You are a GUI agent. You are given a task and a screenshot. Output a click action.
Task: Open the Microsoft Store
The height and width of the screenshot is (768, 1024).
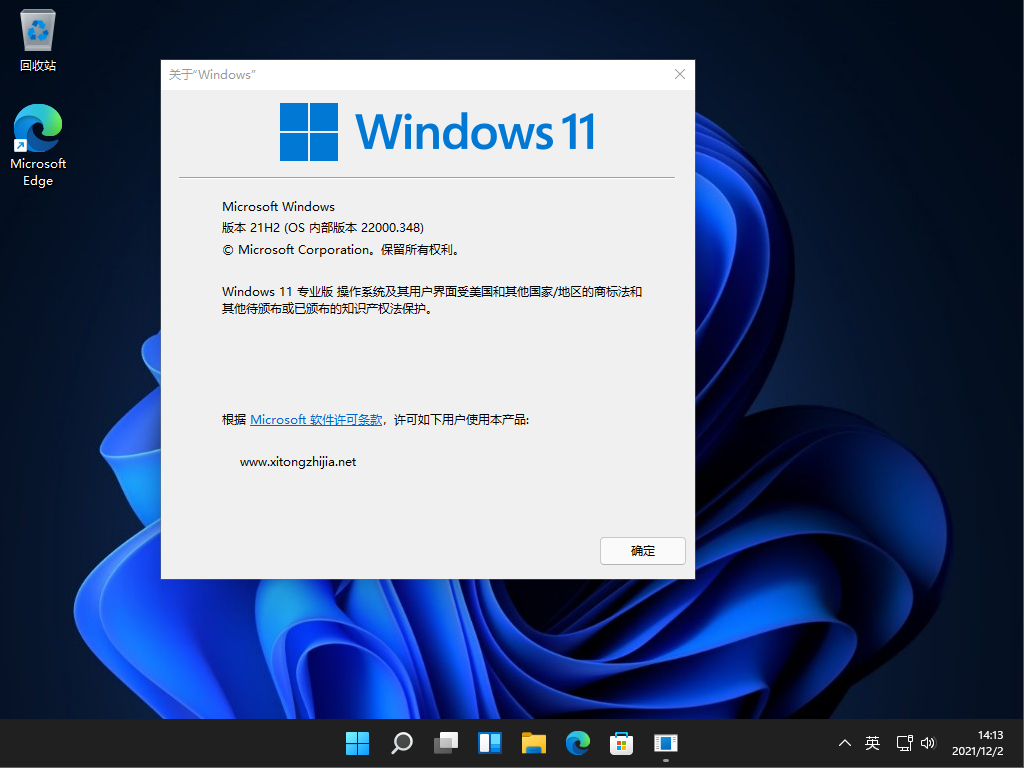pyautogui.click(x=621, y=743)
